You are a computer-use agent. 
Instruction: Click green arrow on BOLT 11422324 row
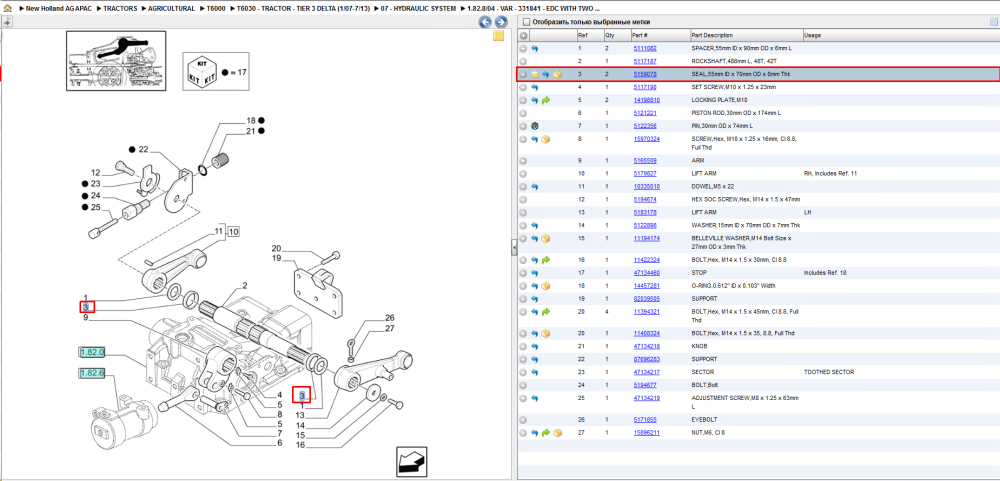[x=546, y=260]
